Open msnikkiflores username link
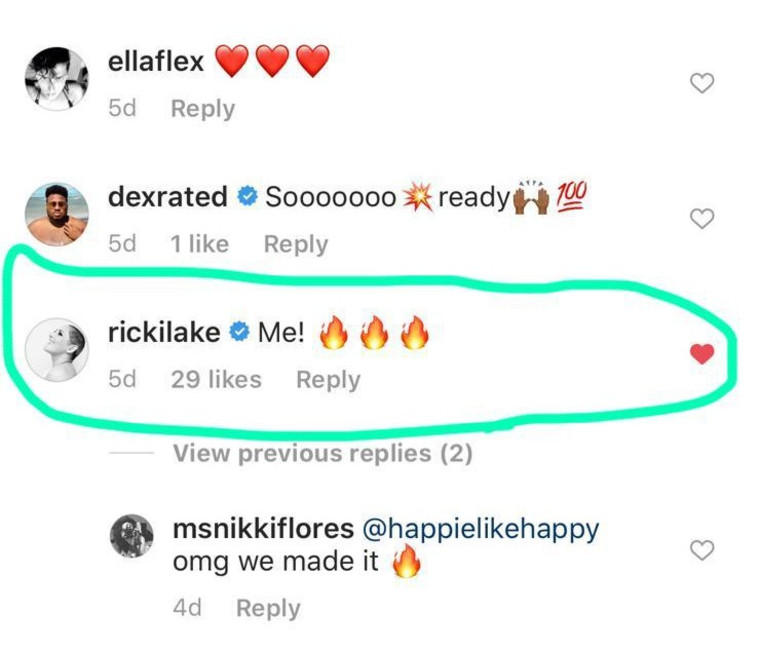758x652 pixels. pos(263,529)
